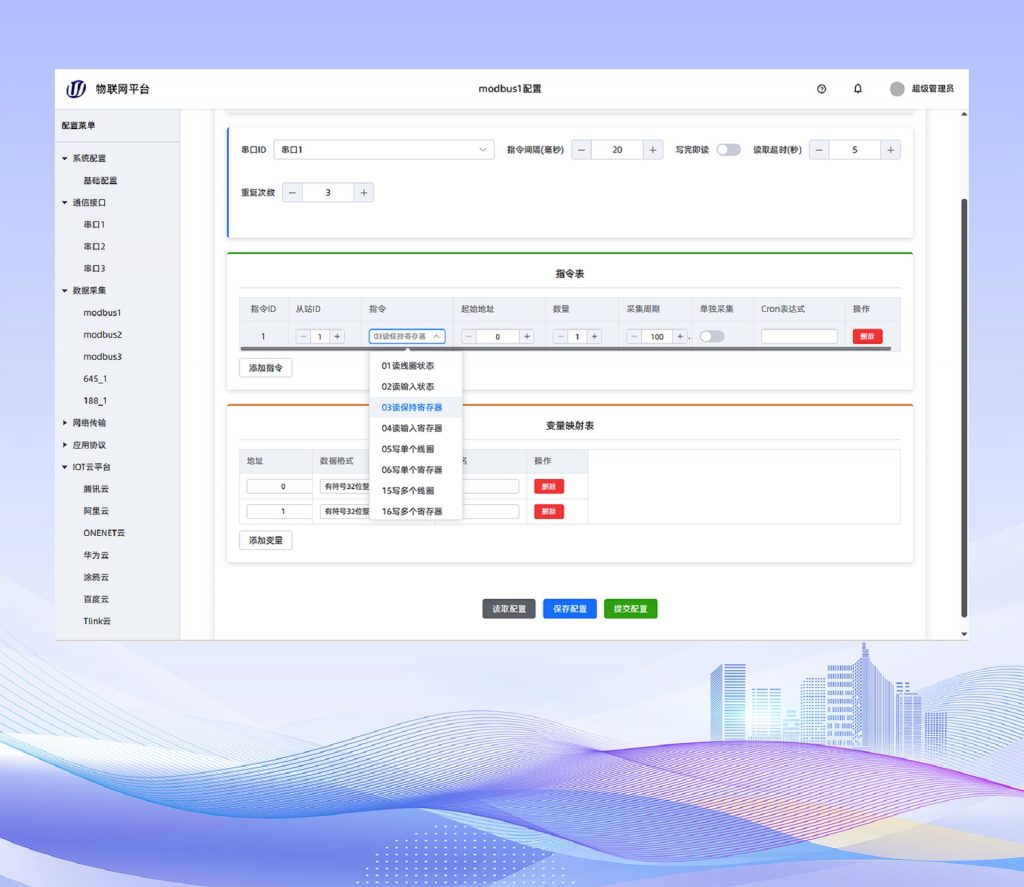
Task: Expand the 网络传输 tree node
Action: pos(65,423)
